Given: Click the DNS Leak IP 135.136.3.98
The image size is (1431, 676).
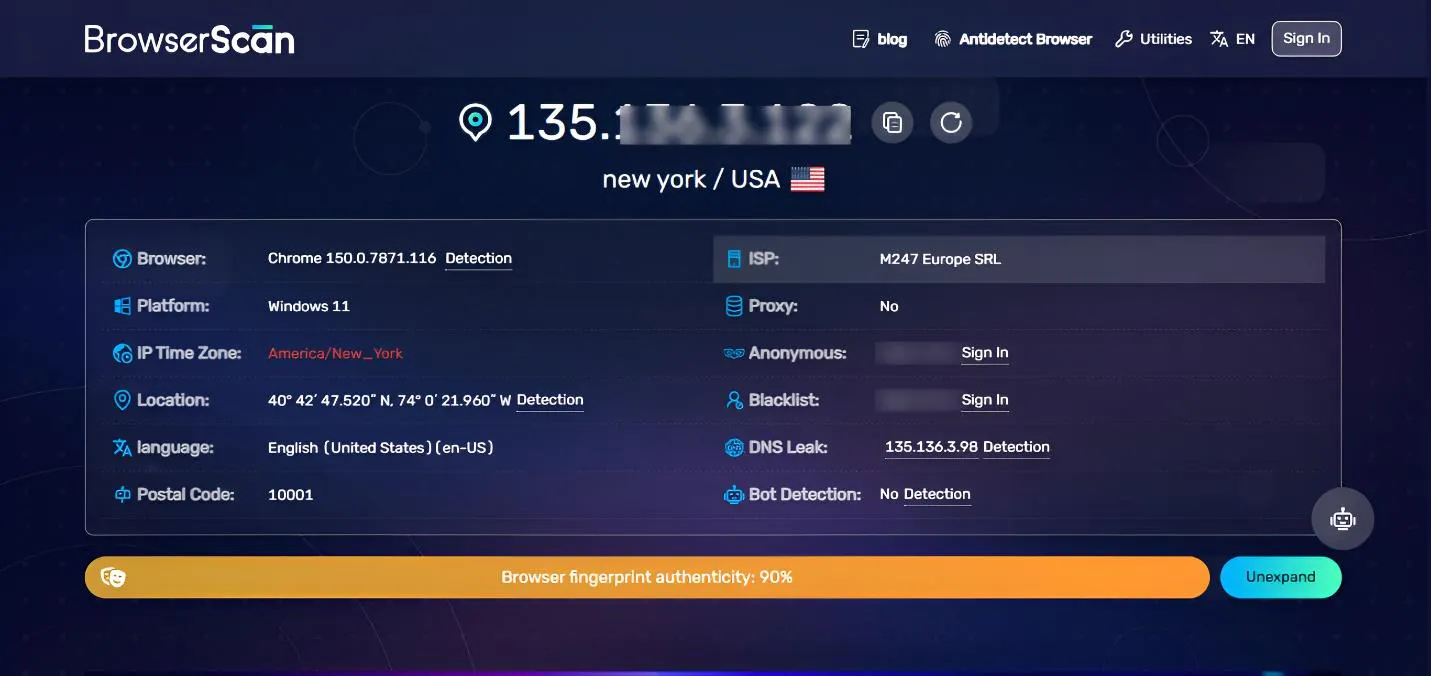Looking at the screenshot, I should (931, 447).
